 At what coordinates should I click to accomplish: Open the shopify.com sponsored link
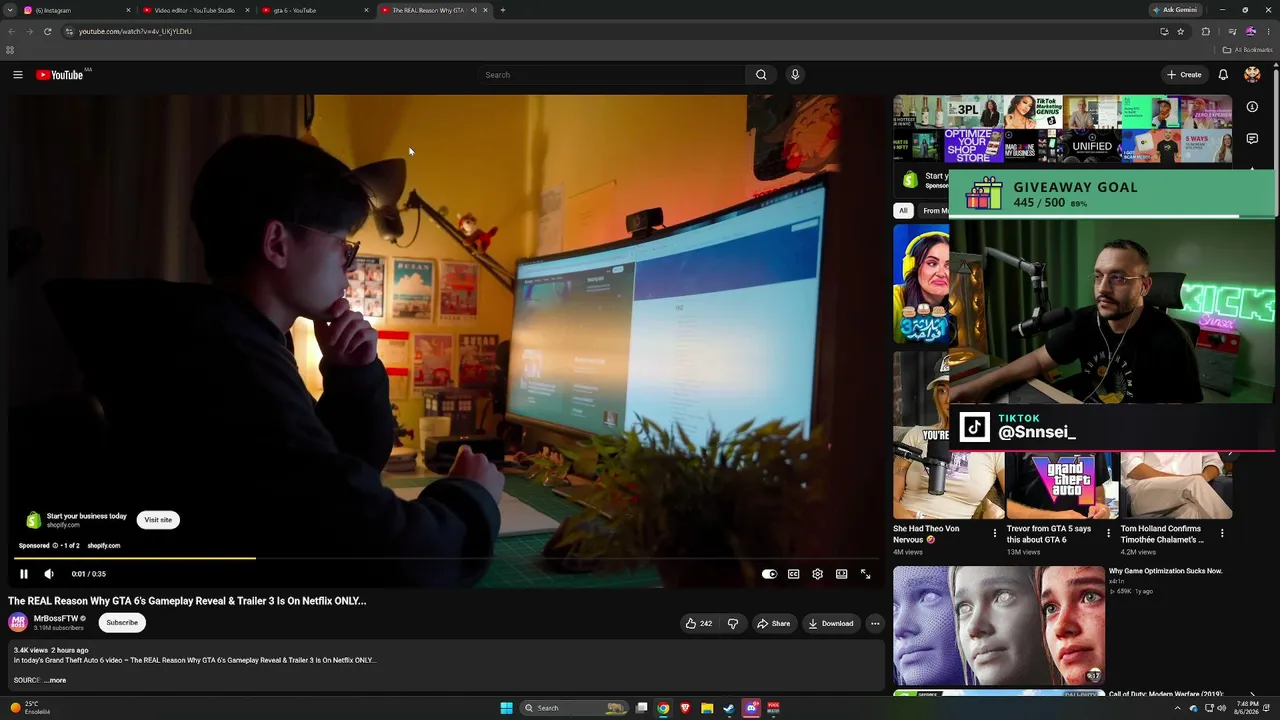pos(104,546)
